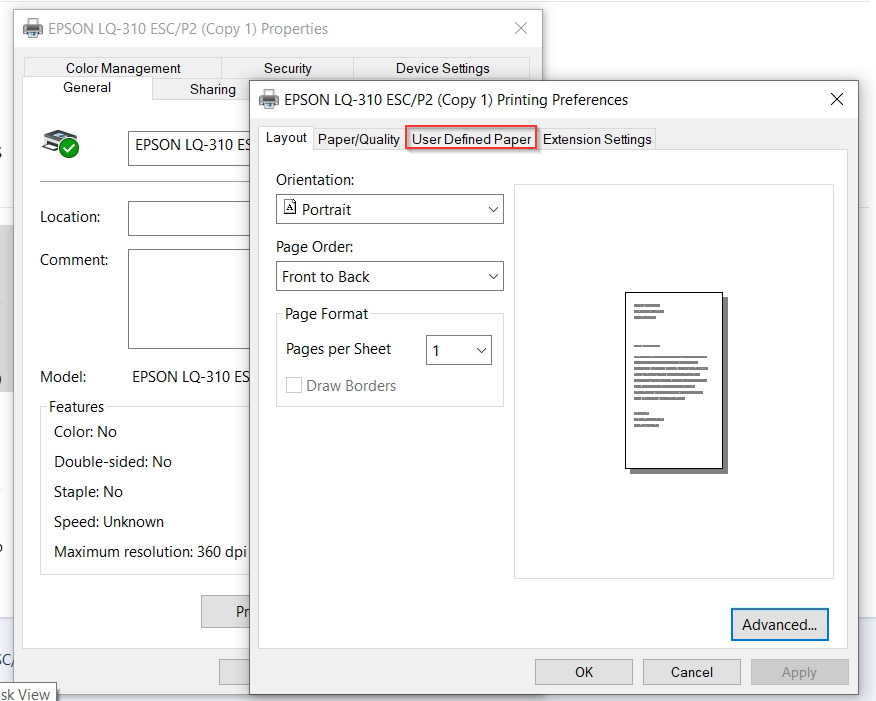Close the Printing Preferences dialog

(836, 99)
